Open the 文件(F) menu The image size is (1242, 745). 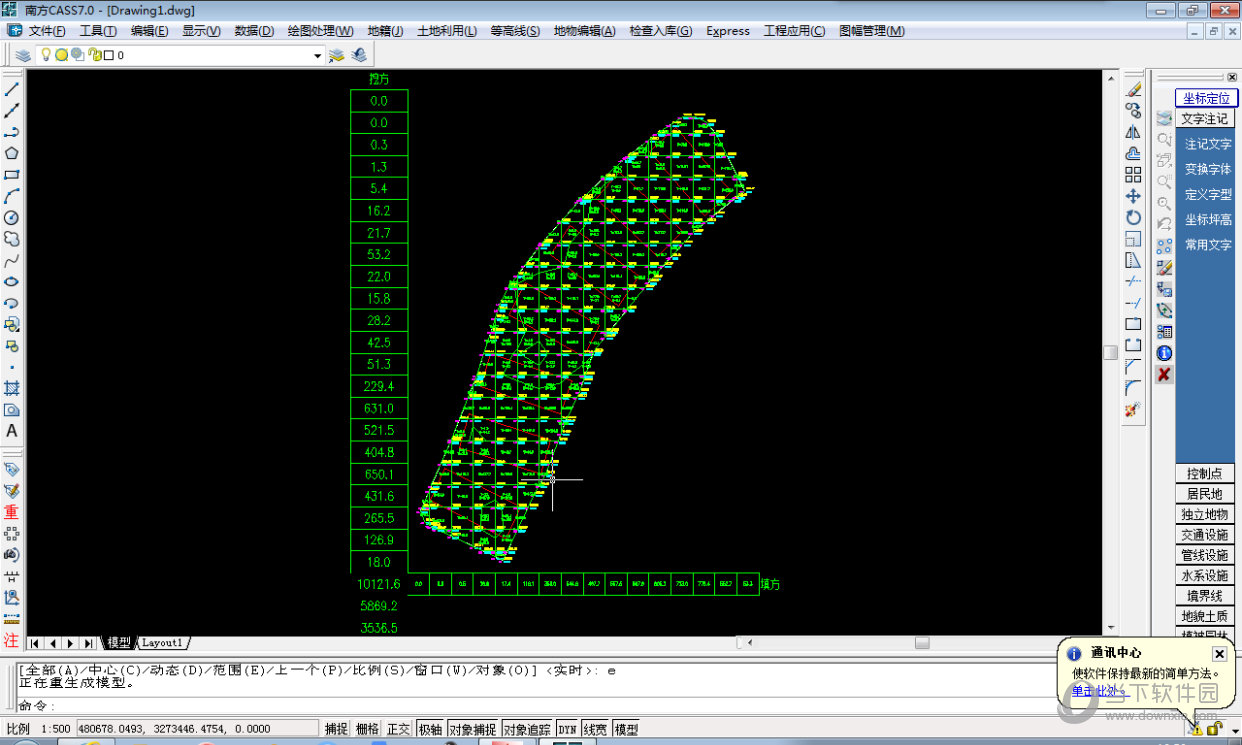tap(47, 31)
